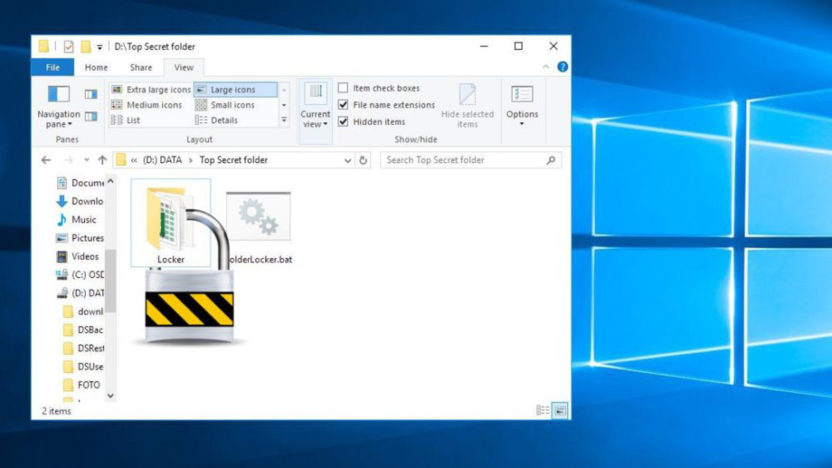Click Hide selected items button
Viewport: 832px width, 468px height.
(x=467, y=106)
